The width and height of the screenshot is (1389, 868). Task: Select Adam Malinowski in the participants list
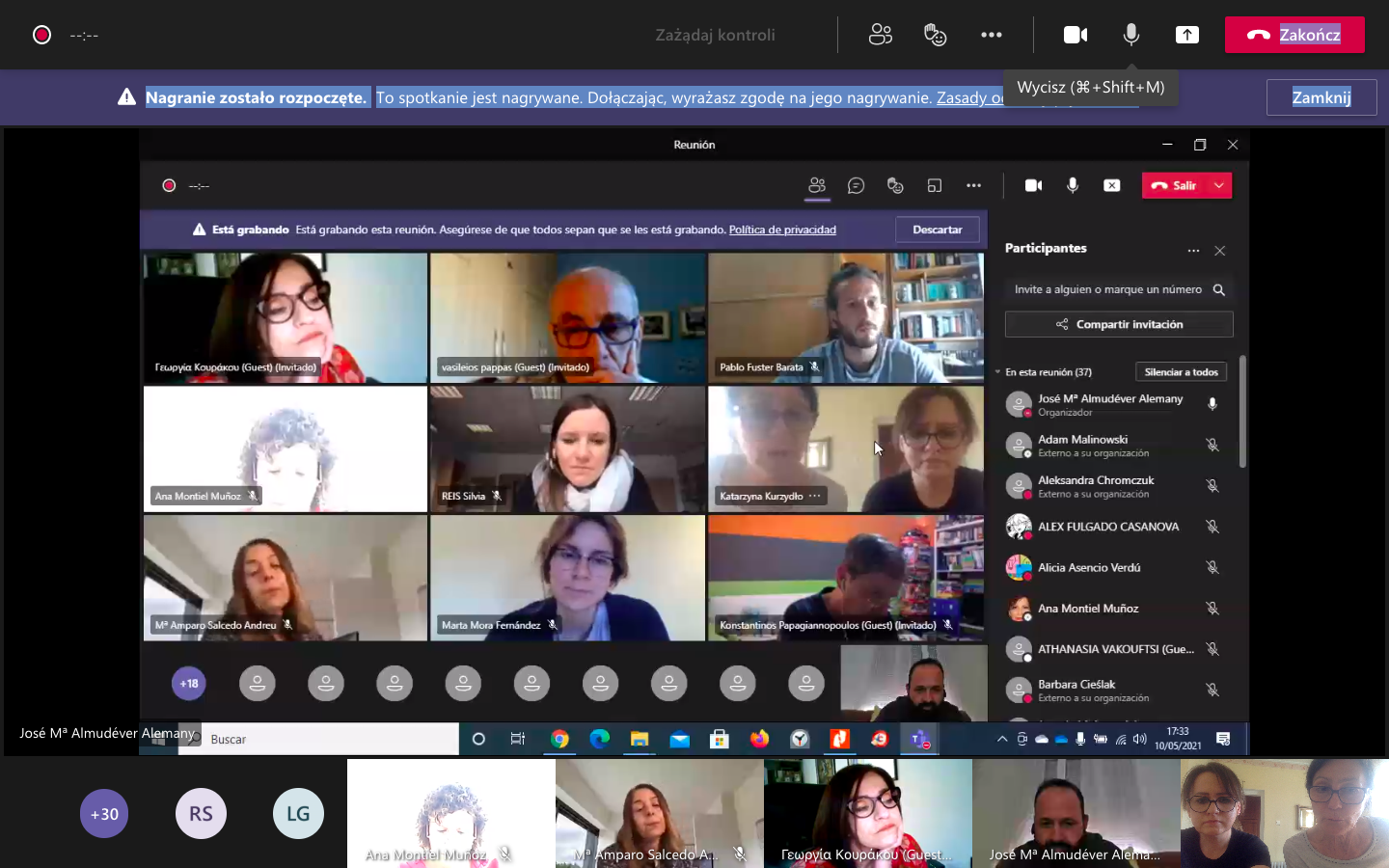[1082, 445]
